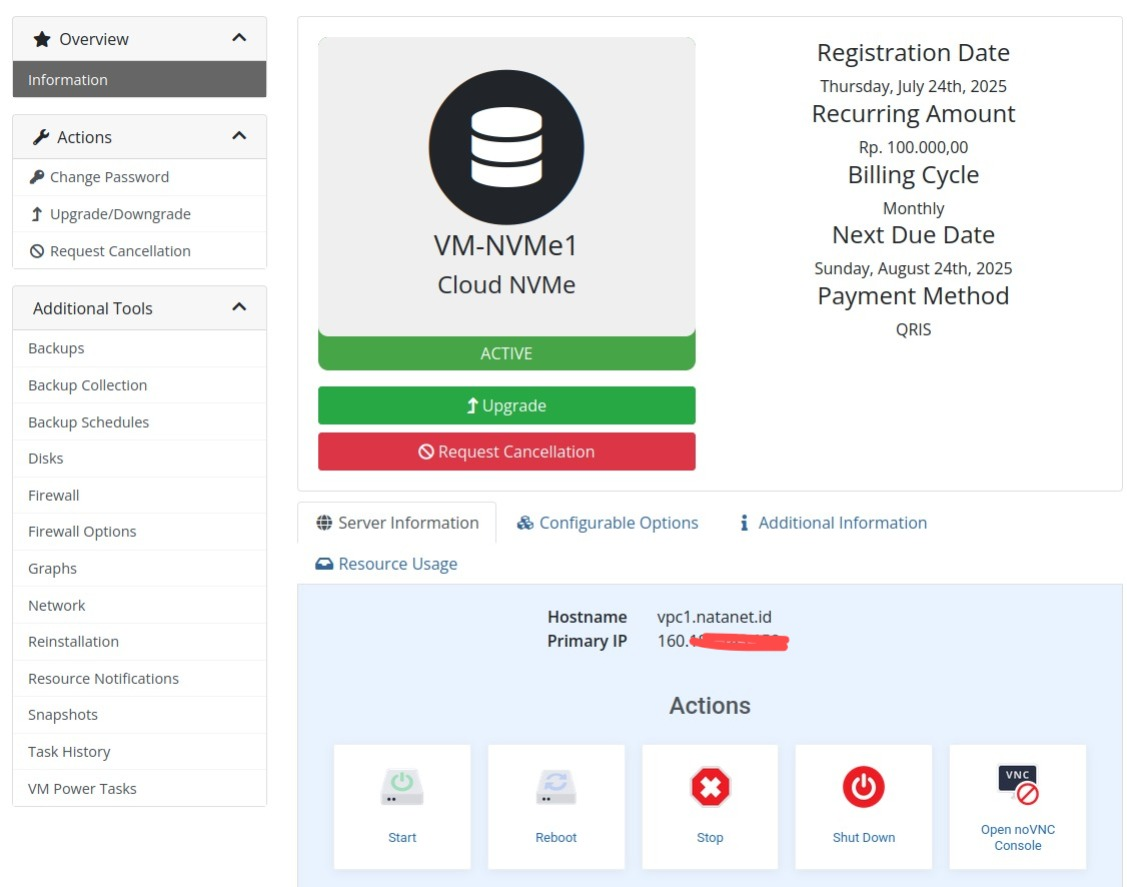Viewport: 1127px width, 887px height.
Task: Click the info icon on Additional Information
Action: (x=744, y=523)
